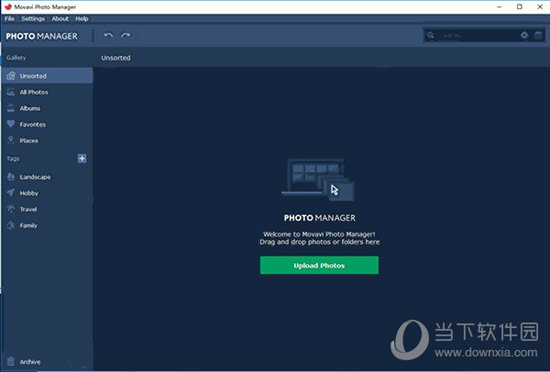Go to All Photos section
Viewport: 550px width, 372px height.
pyautogui.click(x=47, y=92)
